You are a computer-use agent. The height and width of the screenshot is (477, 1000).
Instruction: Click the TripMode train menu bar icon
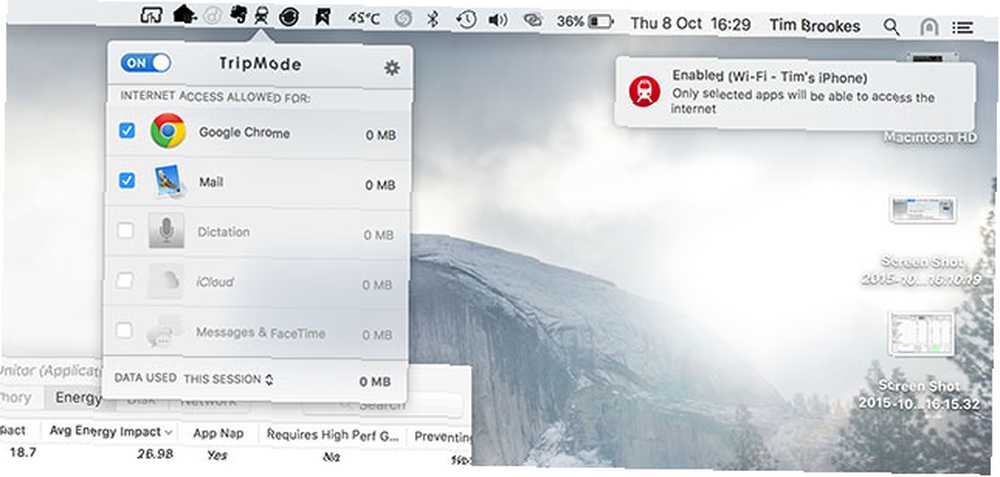[x=261, y=17]
